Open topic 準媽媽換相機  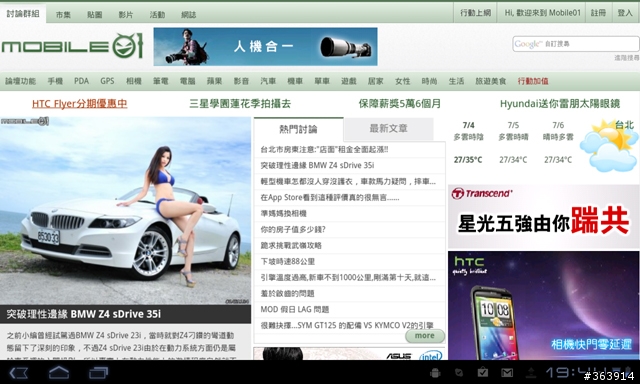tap(284, 213)
